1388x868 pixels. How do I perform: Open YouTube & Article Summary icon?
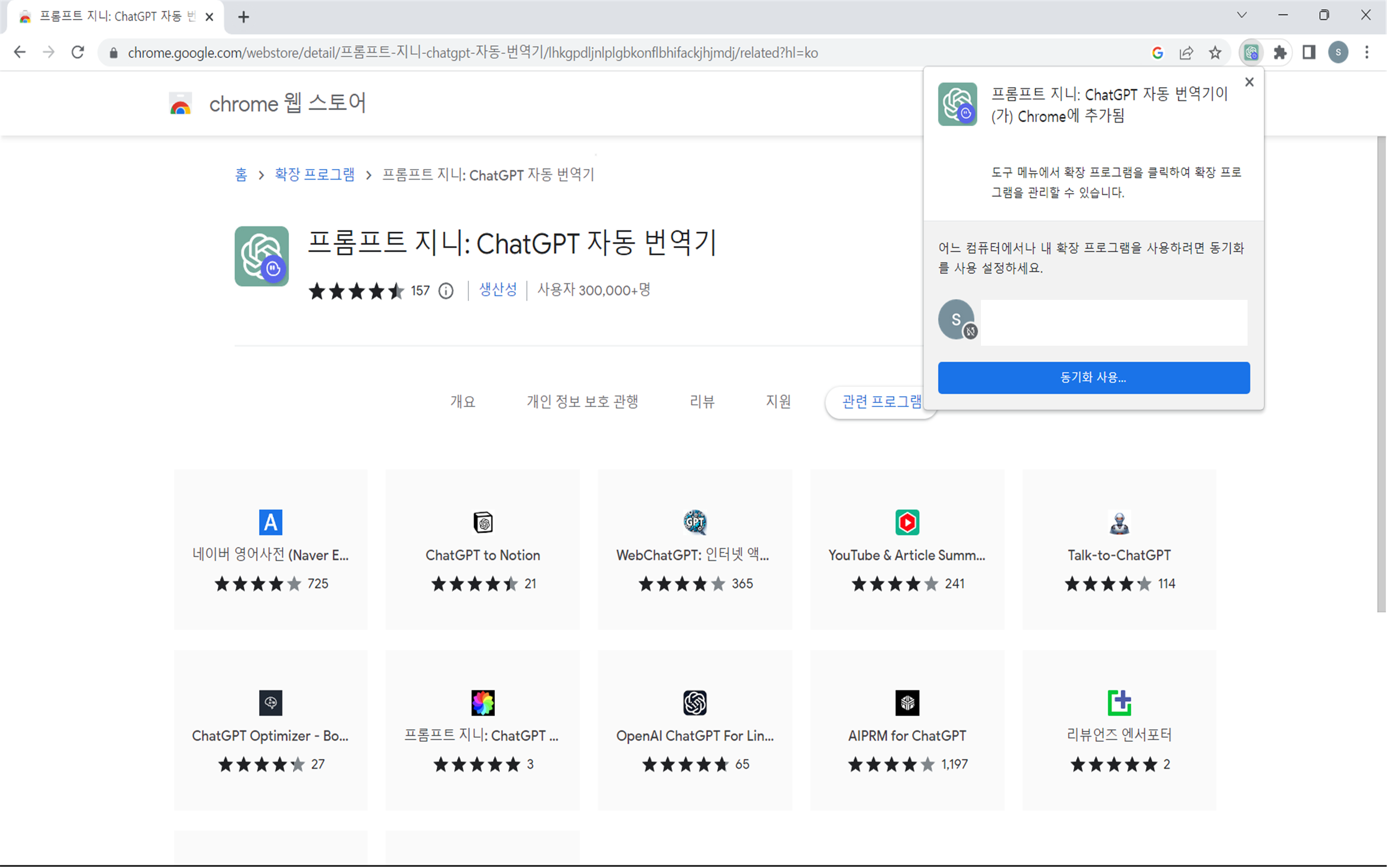click(x=908, y=522)
